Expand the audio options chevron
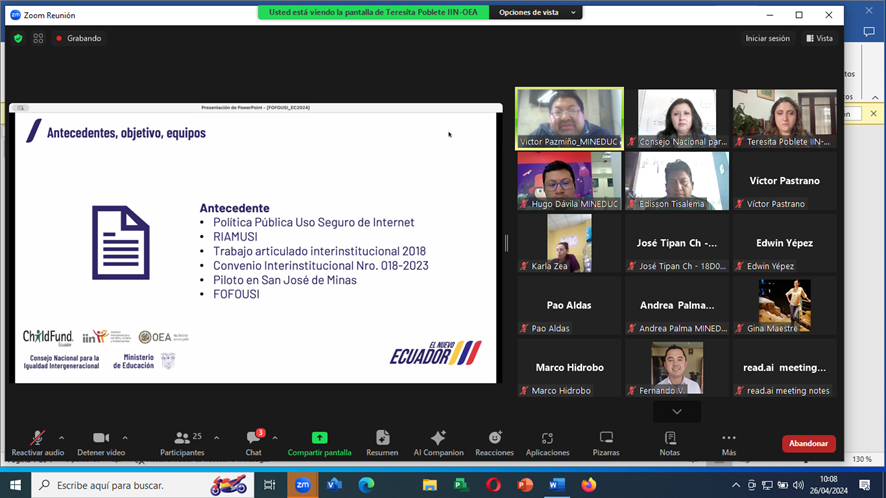The height and width of the screenshot is (498, 886). pos(62,437)
